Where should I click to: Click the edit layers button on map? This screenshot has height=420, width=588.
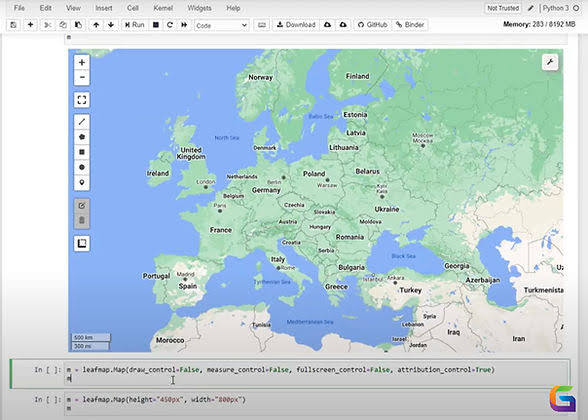tap(82, 206)
